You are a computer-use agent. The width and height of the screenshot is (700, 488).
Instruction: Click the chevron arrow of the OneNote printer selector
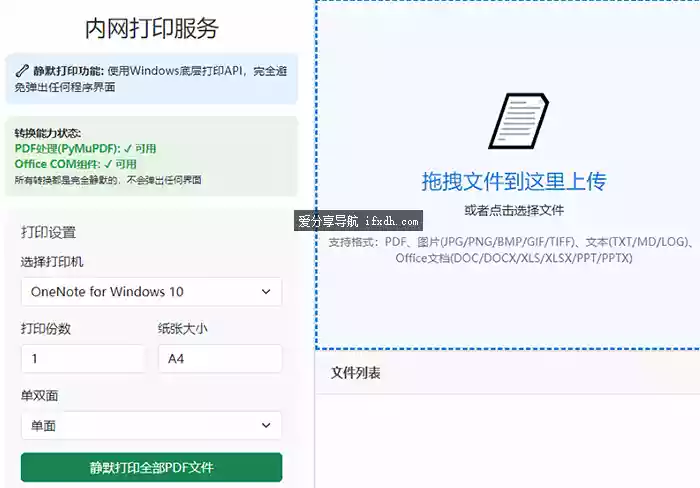(x=265, y=292)
